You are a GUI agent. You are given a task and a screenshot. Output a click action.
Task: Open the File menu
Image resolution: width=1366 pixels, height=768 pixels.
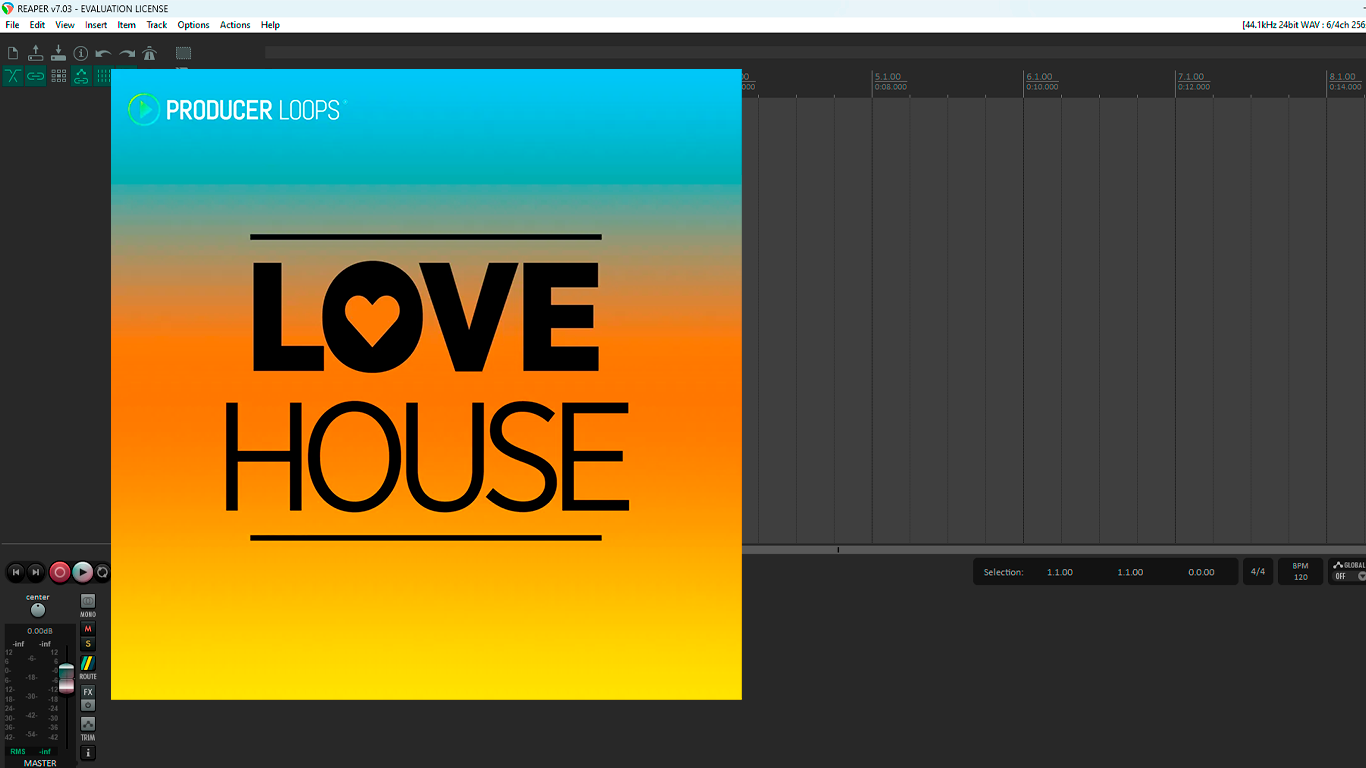[12, 25]
